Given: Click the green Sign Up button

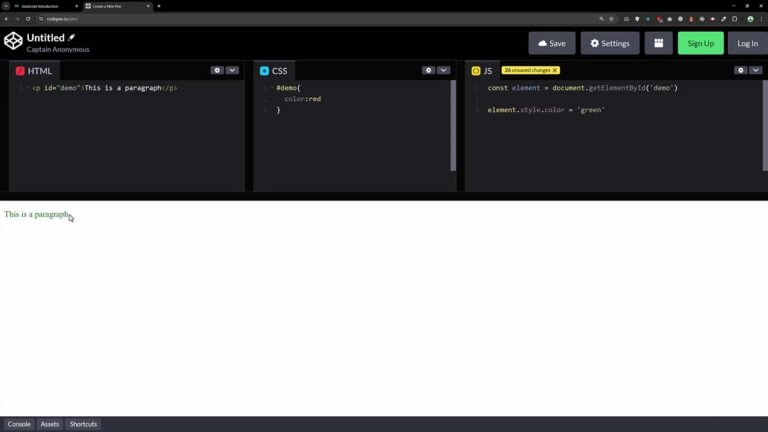Looking at the screenshot, I should [700, 43].
